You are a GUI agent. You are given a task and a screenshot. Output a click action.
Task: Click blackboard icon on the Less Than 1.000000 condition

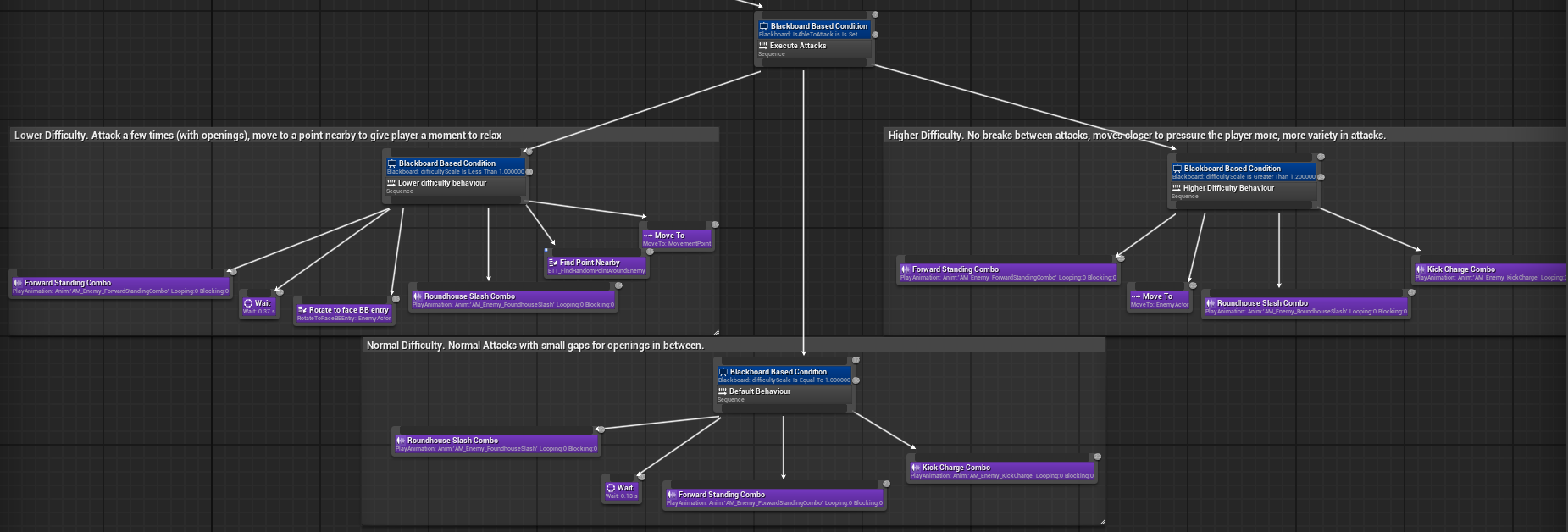[x=392, y=163]
